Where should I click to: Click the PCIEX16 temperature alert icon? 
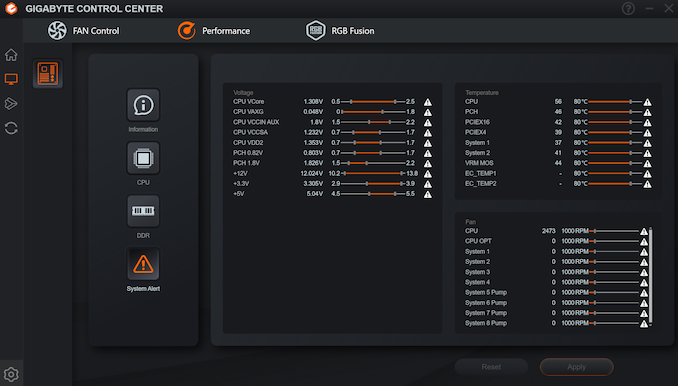[647, 122]
